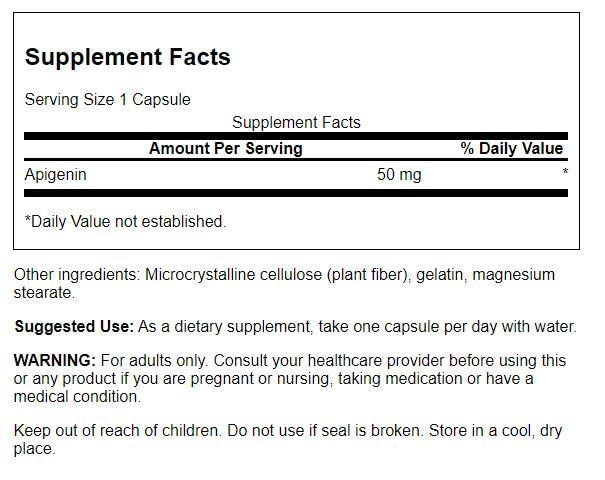The height and width of the screenshot is (480, 605).
Task: Click the bold WARNING label
Action: (x=55, y=360)
